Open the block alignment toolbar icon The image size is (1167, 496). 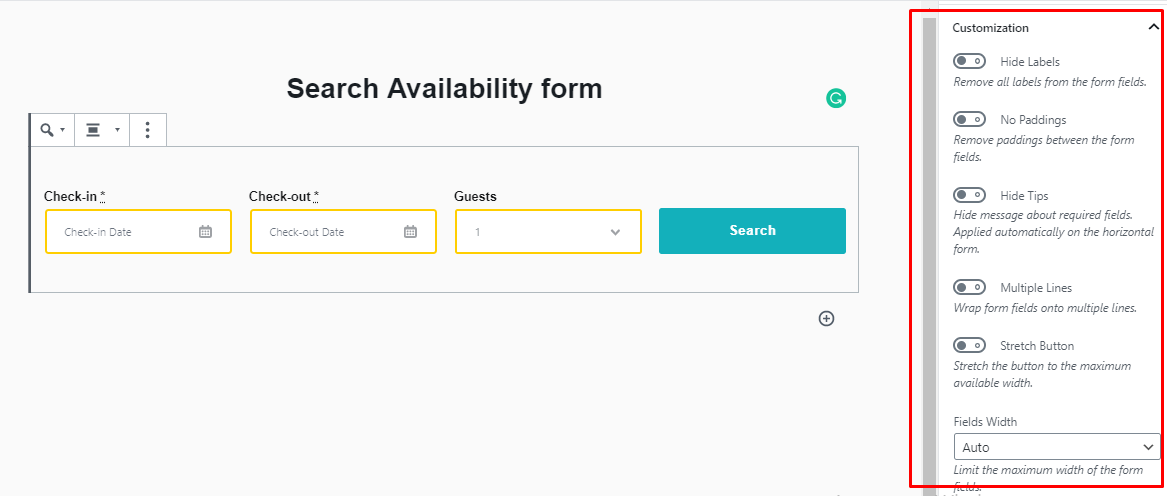pos(102,130)
